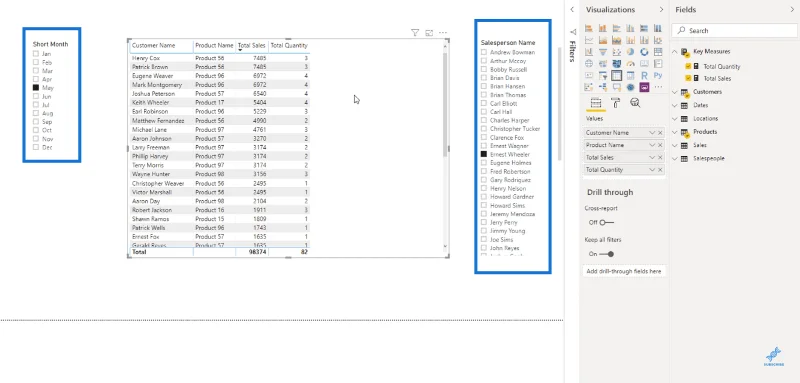This screenshot has height=383, width=800.
Task: Collapse the Visualizations pane with right chevron
Action: click(661, 10)
